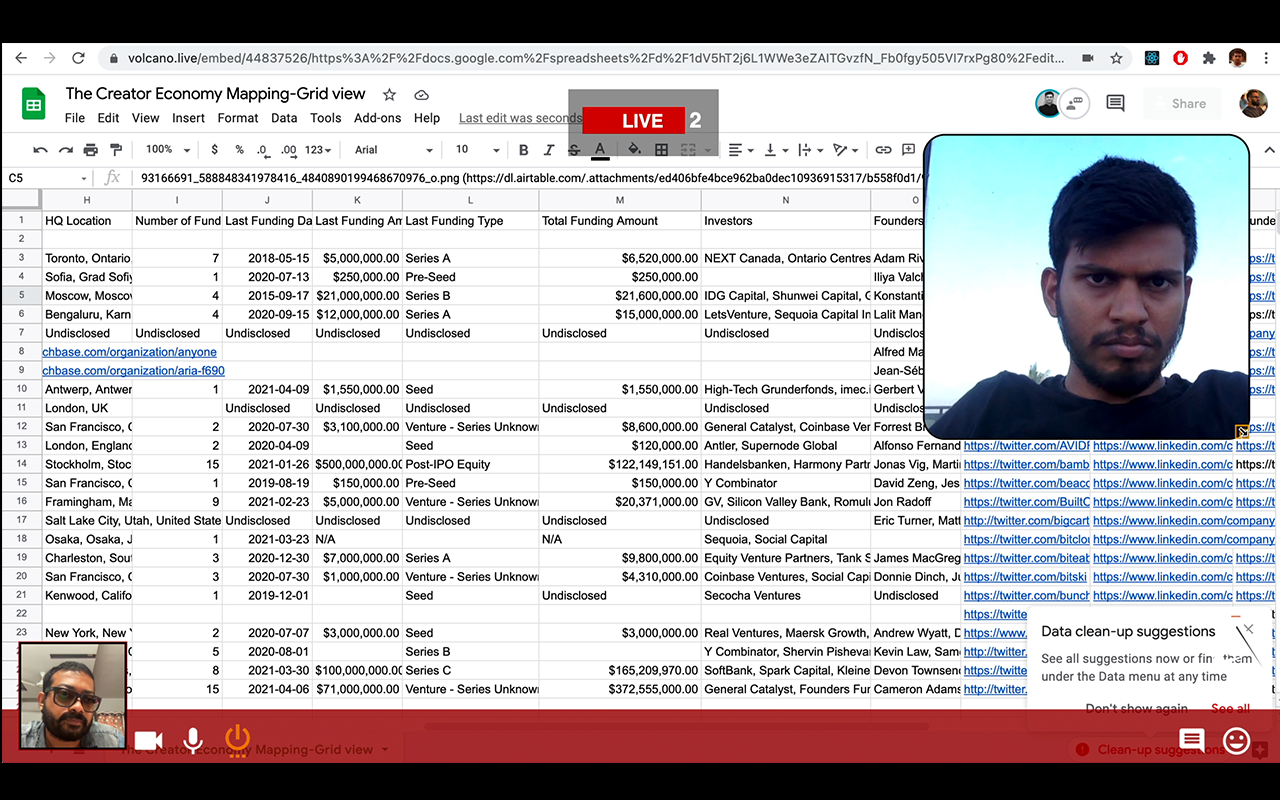Click the Last edit was seconds ago link
Viewport: 1280px width, 800px height.
[520, 118]
